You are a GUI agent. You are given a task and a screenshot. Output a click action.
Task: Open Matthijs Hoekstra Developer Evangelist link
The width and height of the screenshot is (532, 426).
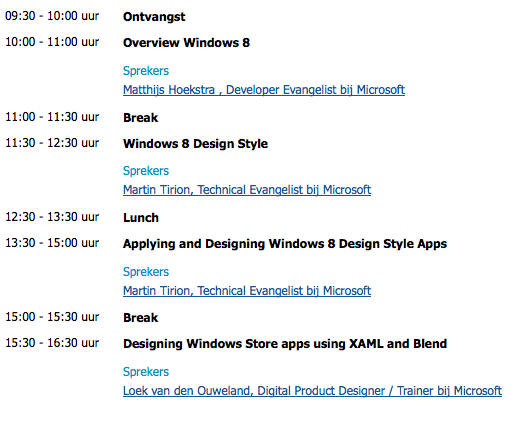point(264,90)
